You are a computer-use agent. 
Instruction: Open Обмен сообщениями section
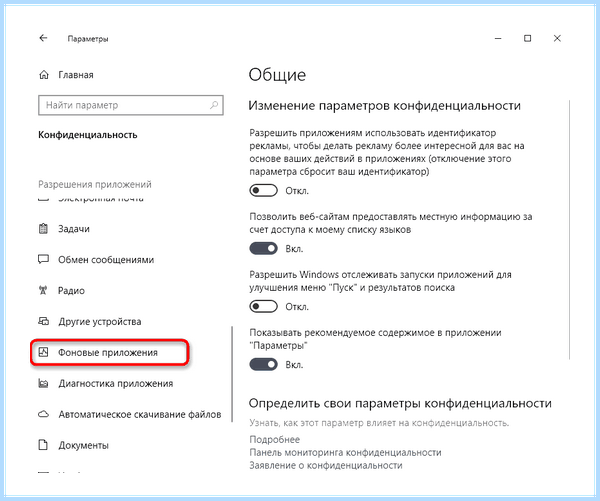(x=106, y=260)
